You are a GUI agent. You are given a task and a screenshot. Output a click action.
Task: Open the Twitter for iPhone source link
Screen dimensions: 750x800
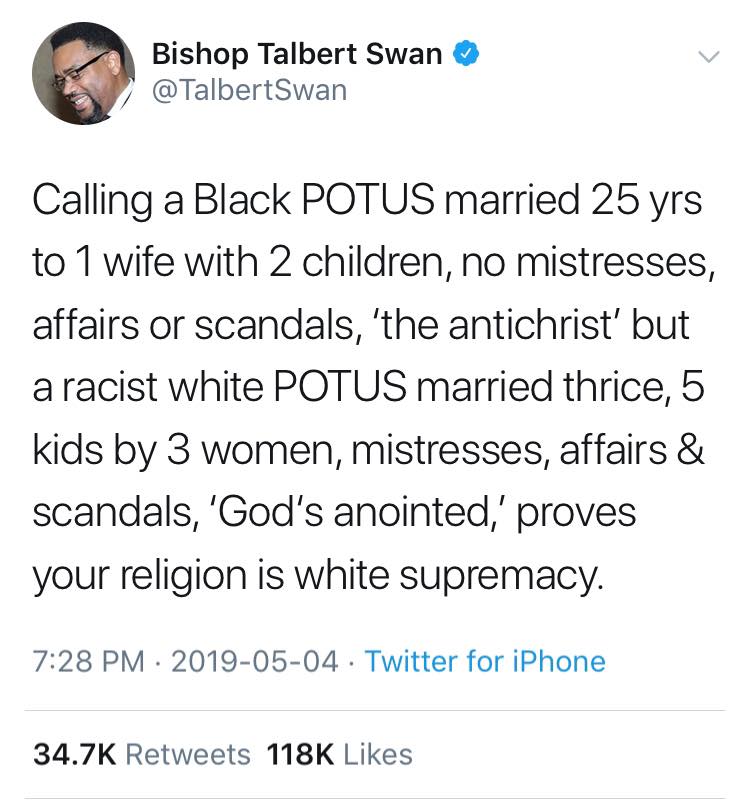[484, 661]
